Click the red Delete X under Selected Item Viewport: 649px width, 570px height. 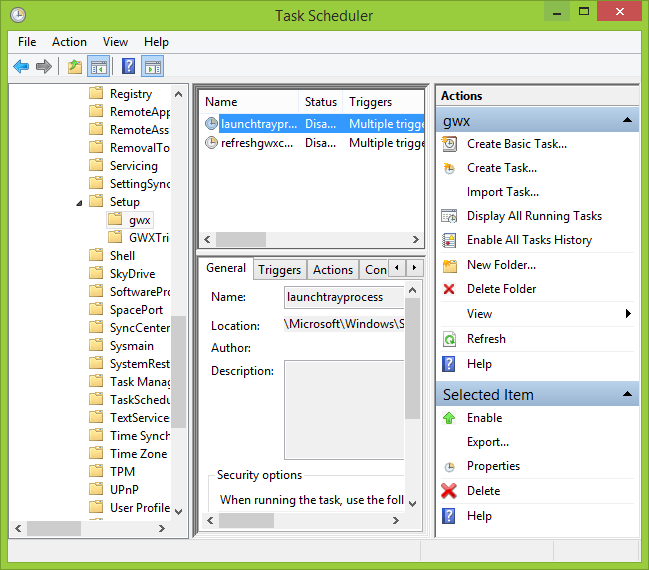[x=449, y=491]
